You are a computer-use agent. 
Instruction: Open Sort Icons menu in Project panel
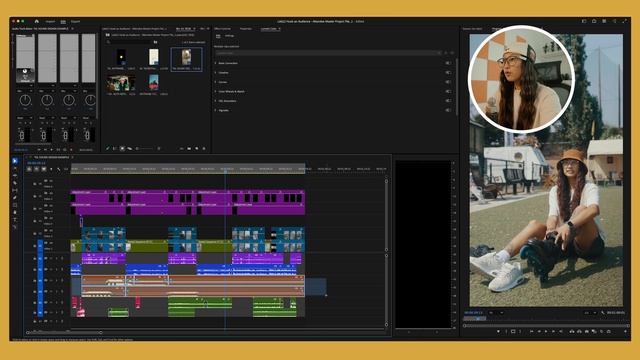[159, 149]
